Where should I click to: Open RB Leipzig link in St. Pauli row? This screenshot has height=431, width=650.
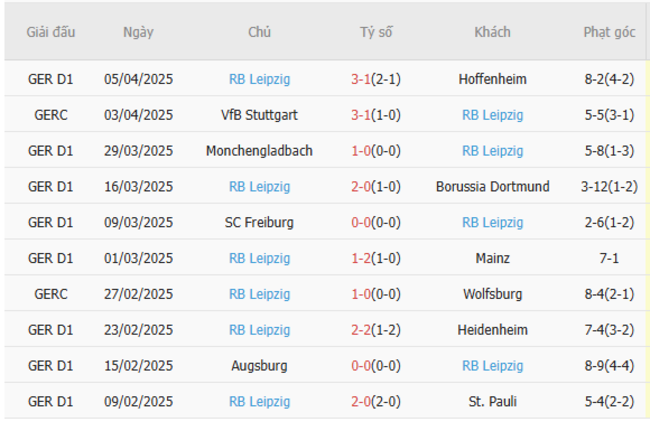[x=259, y=402]
